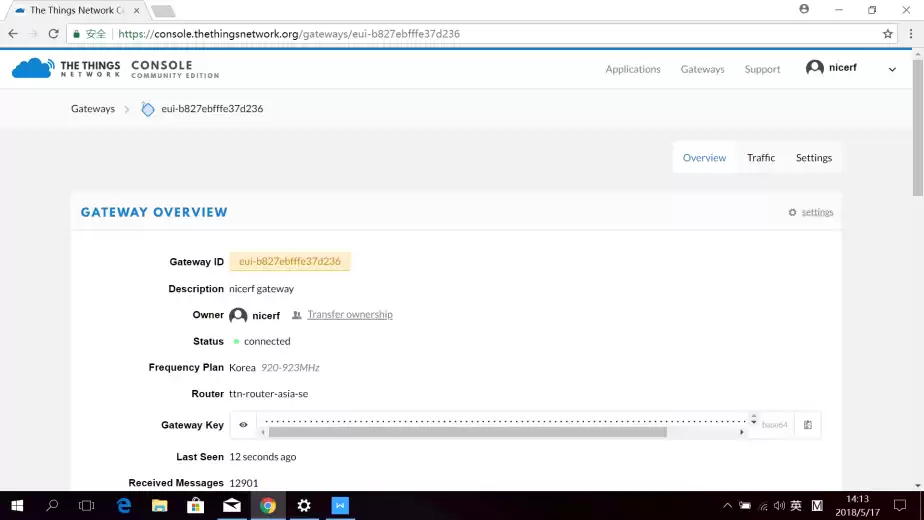Image resolution: width=924 pixels, height=520 pixels.
Task: Expand the nicerf user account menu
Action: point(892,69)
